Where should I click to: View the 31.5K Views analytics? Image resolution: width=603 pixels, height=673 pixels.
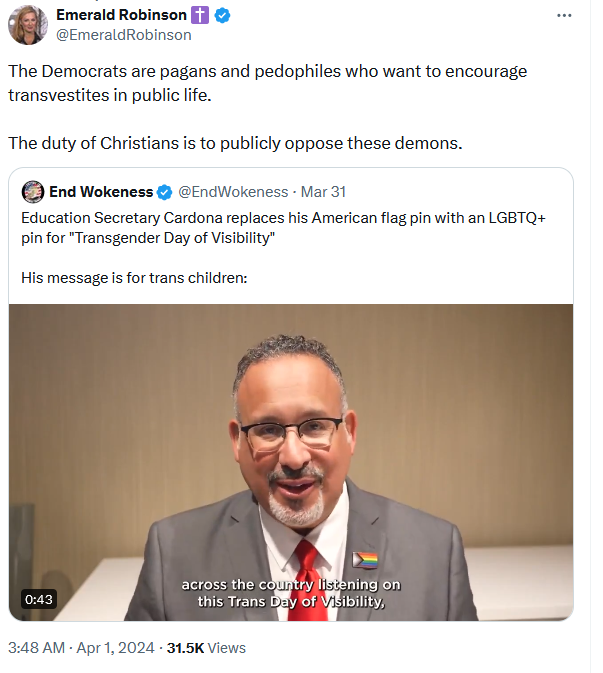(x=206, y=648)
